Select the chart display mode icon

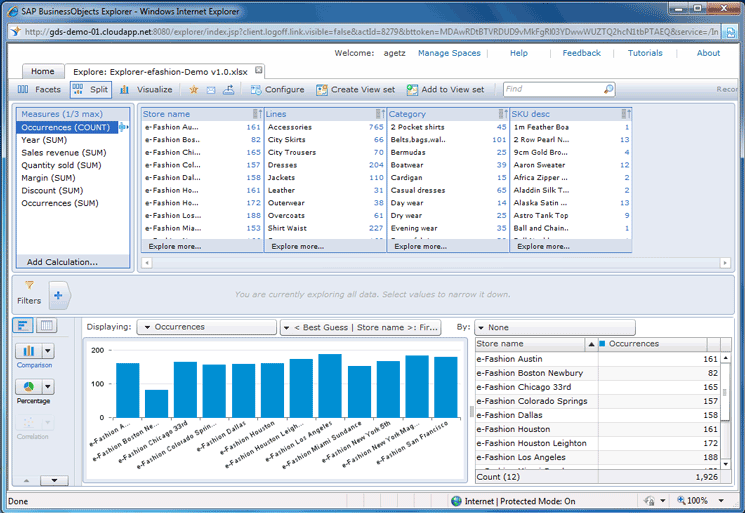tap(23, 325)
